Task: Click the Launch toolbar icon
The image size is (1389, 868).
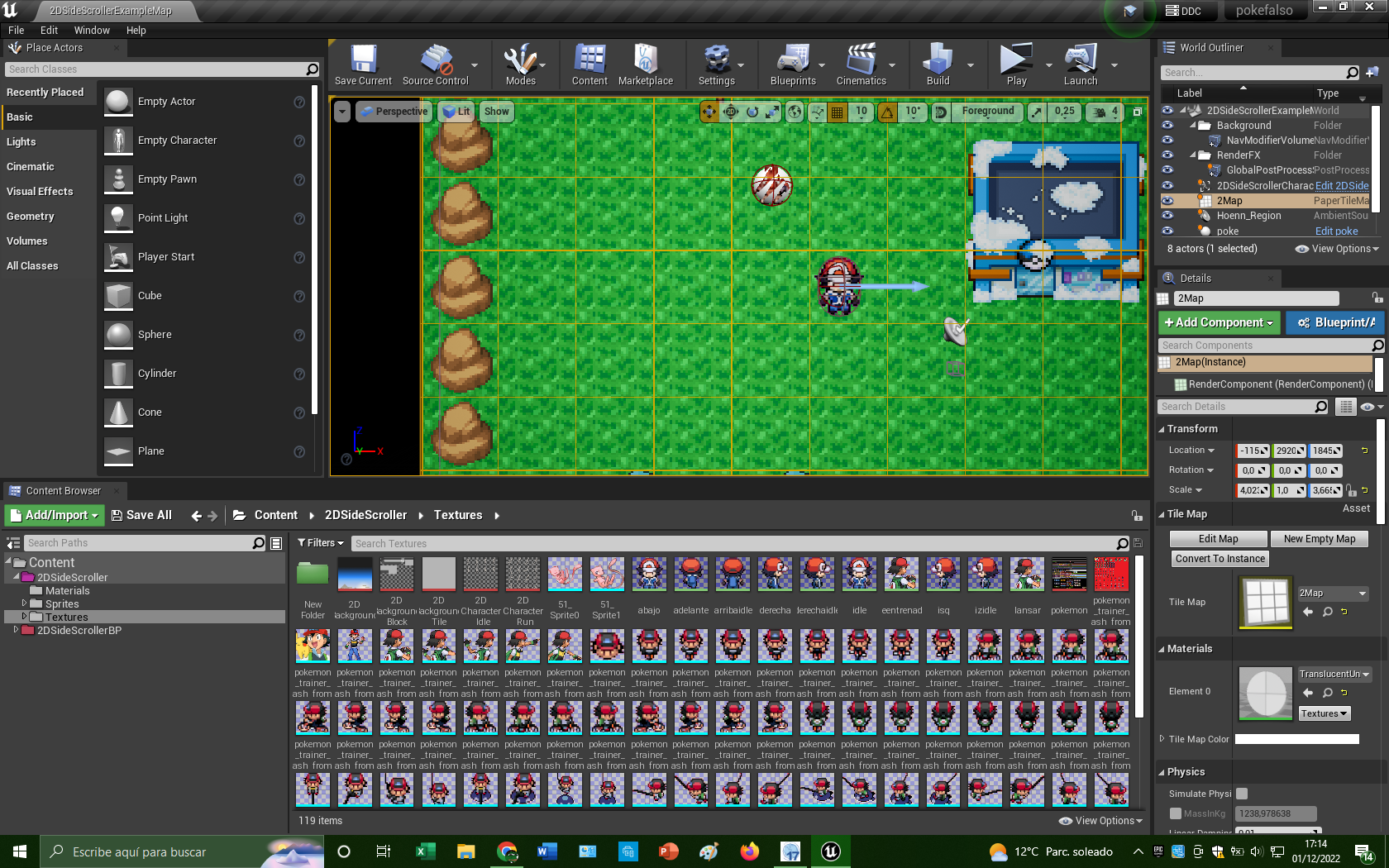Action: 1081,65
